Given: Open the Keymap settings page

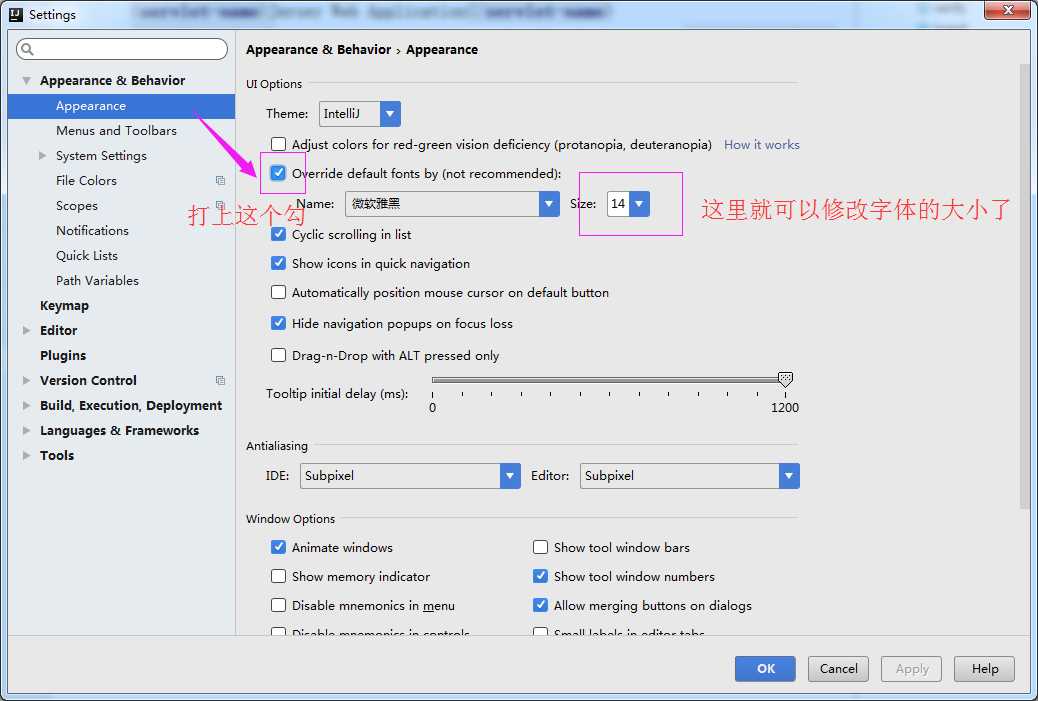Looking at the screenshot, I should click(x=64, y=306).
